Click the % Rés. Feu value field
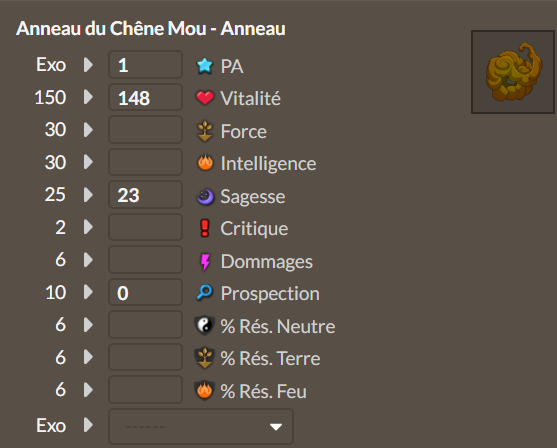This screenshot has height=448, width=557. click(x=145, y=390)
